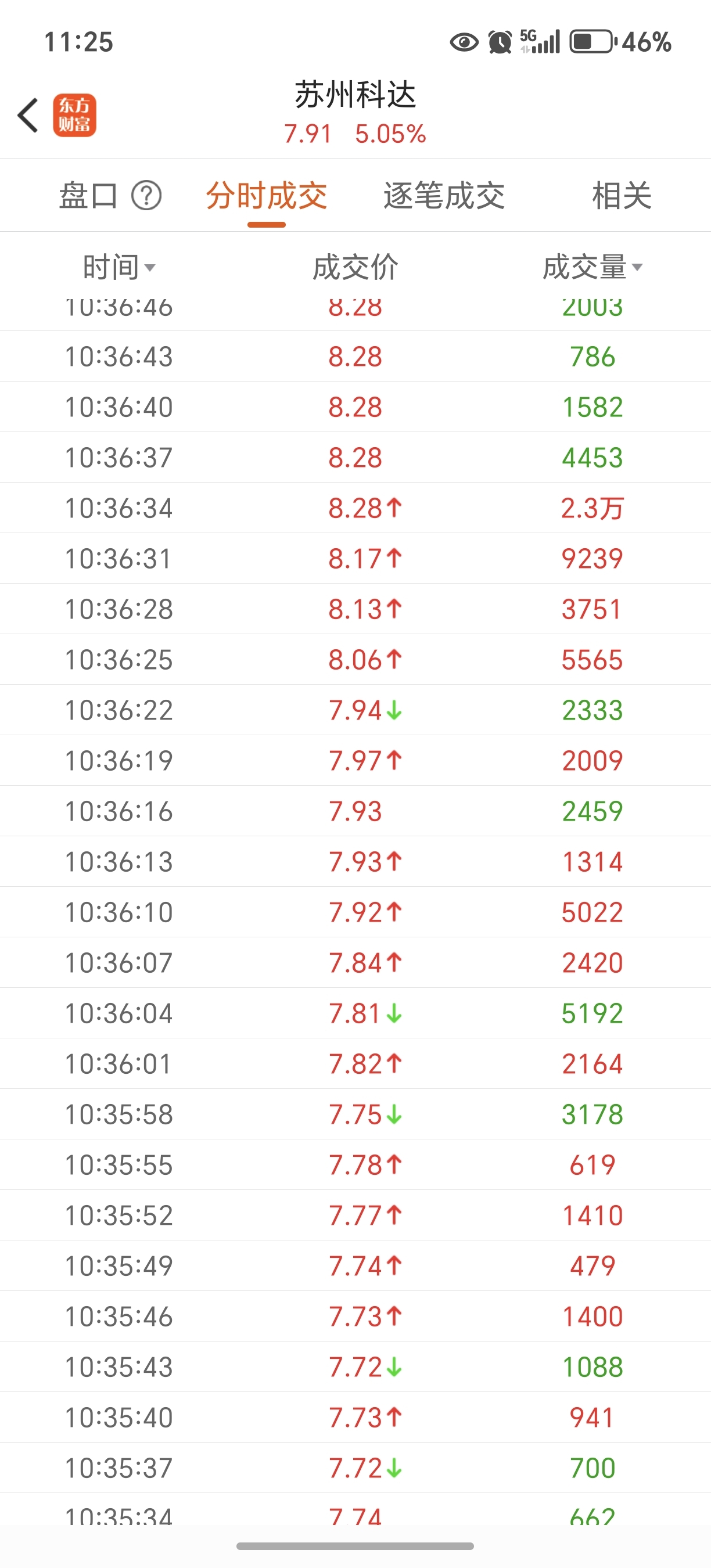Select the 成交价 column header
Viewport: 711px width, 1568px height.
coord(355,267)
